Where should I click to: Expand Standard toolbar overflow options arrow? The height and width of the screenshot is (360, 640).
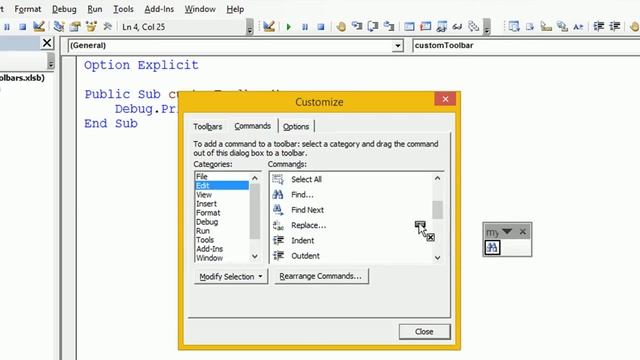[x=249, y=28]
